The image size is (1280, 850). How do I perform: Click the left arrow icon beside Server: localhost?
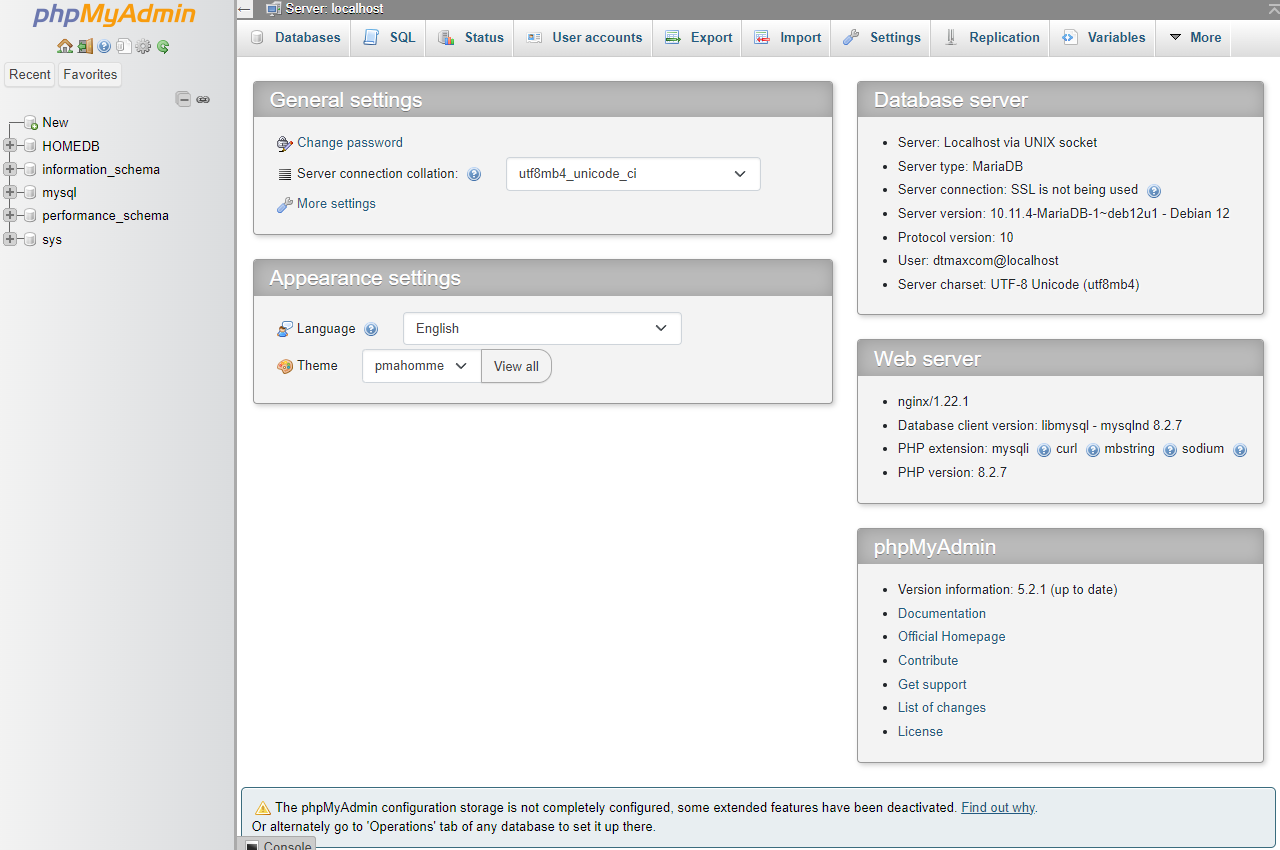[245, 9]
